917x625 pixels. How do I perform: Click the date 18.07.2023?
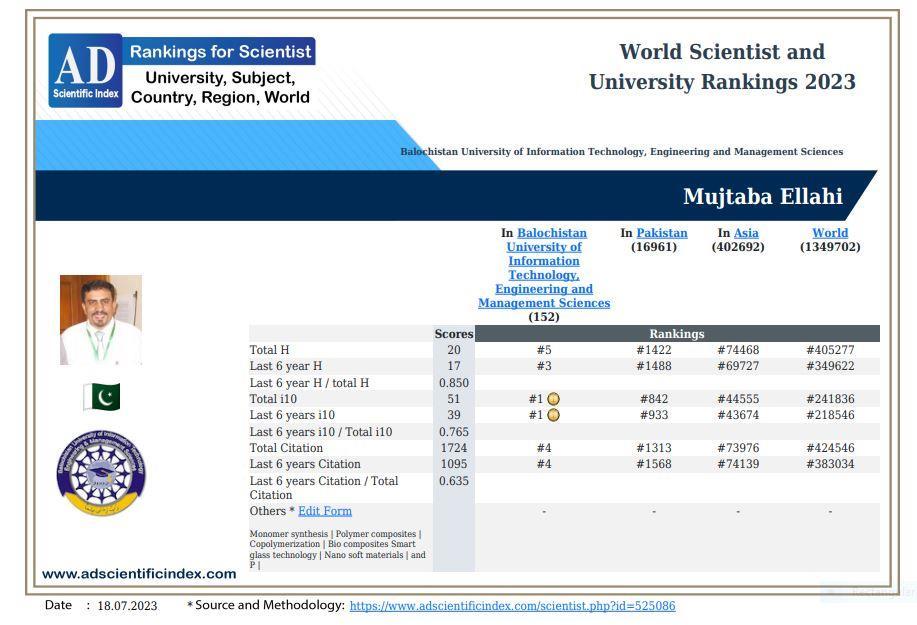[127, 606]
